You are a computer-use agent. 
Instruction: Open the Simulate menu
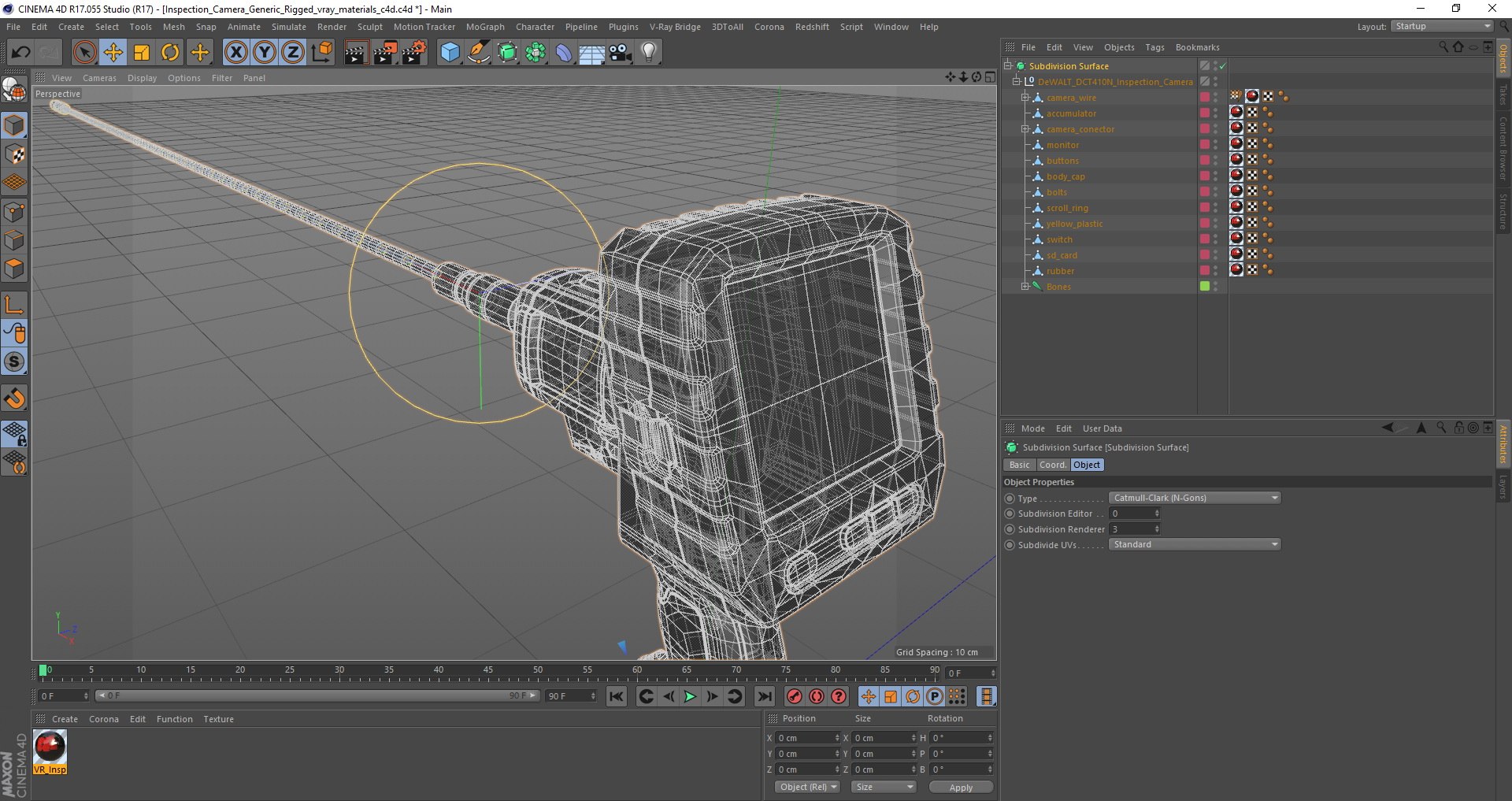point(289,27)
